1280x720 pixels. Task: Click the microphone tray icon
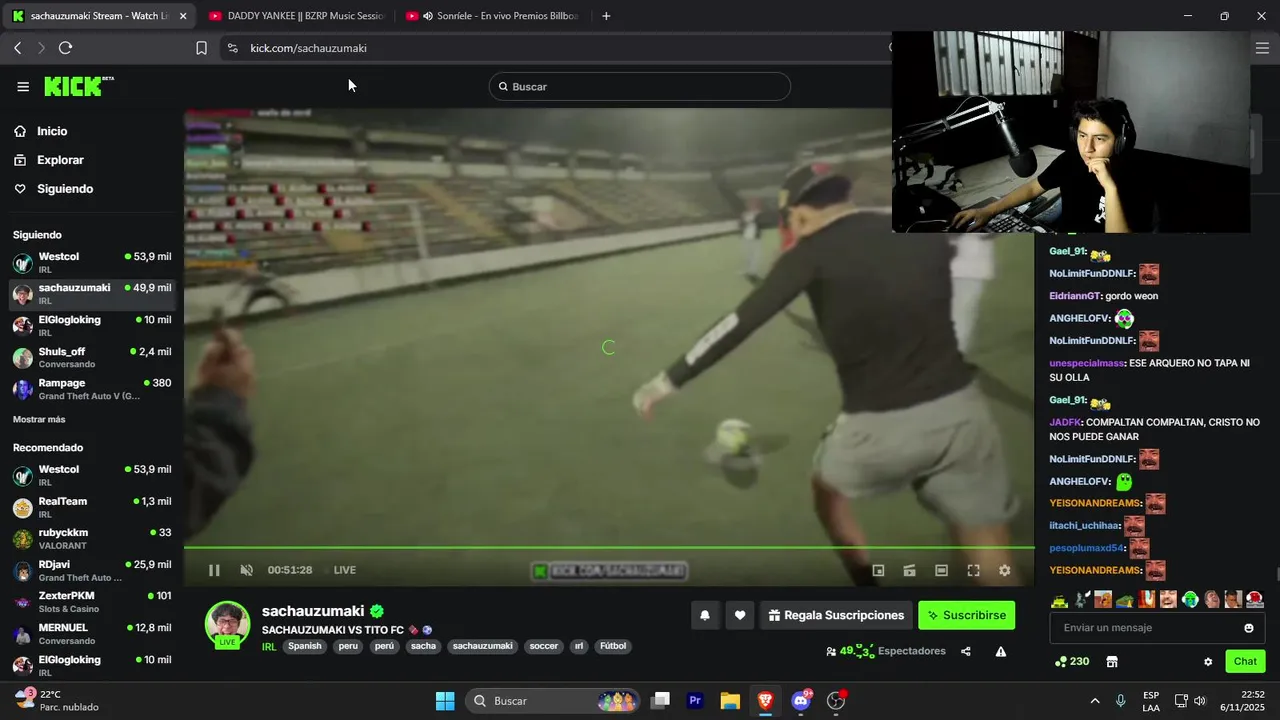point(1121,701)
